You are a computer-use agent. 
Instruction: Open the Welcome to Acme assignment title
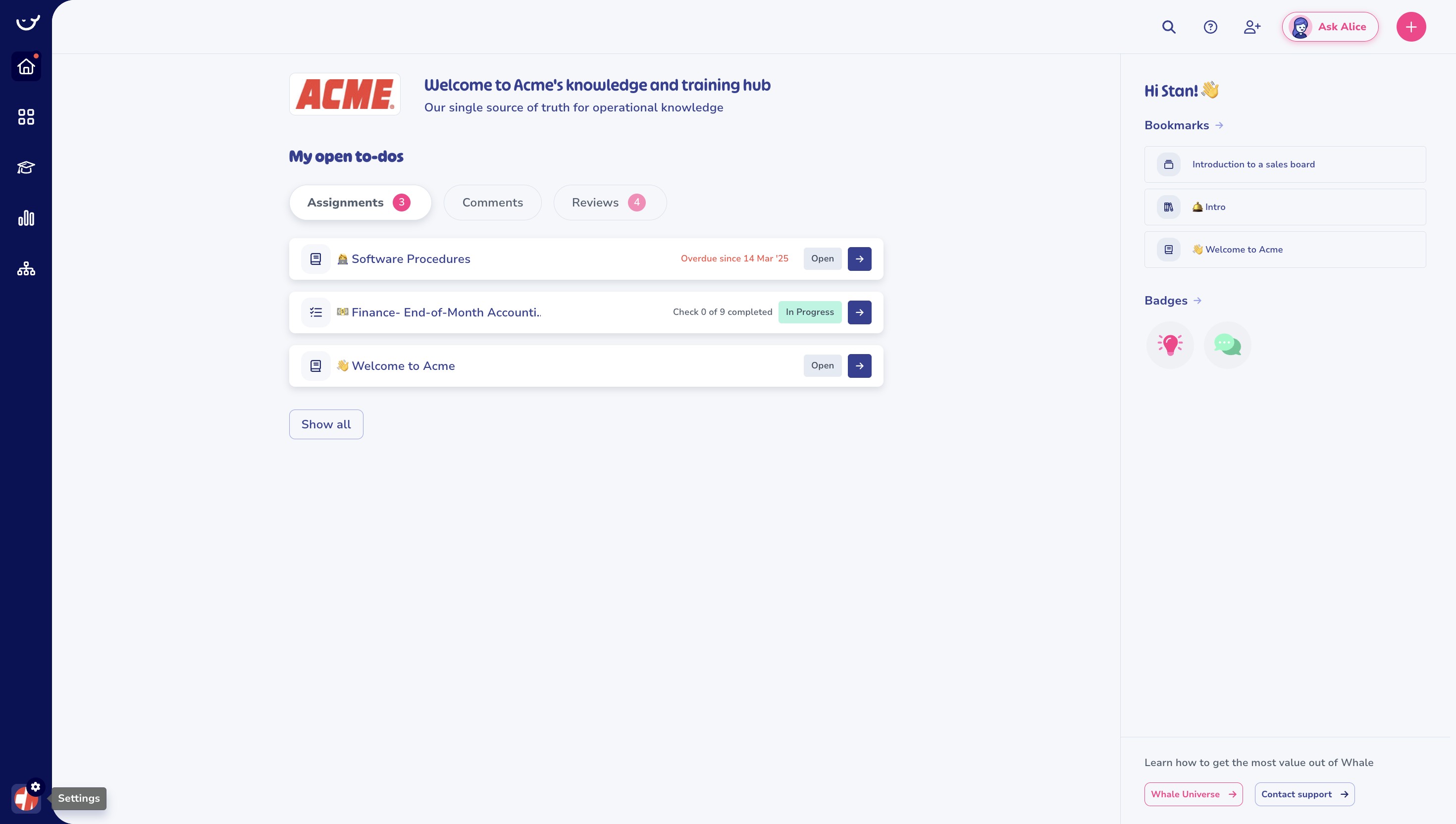(396, 365)
